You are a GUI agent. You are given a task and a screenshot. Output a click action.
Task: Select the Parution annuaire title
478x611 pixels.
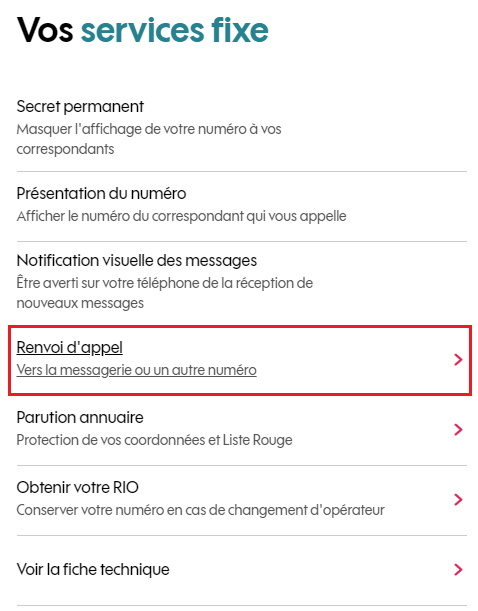80,417
